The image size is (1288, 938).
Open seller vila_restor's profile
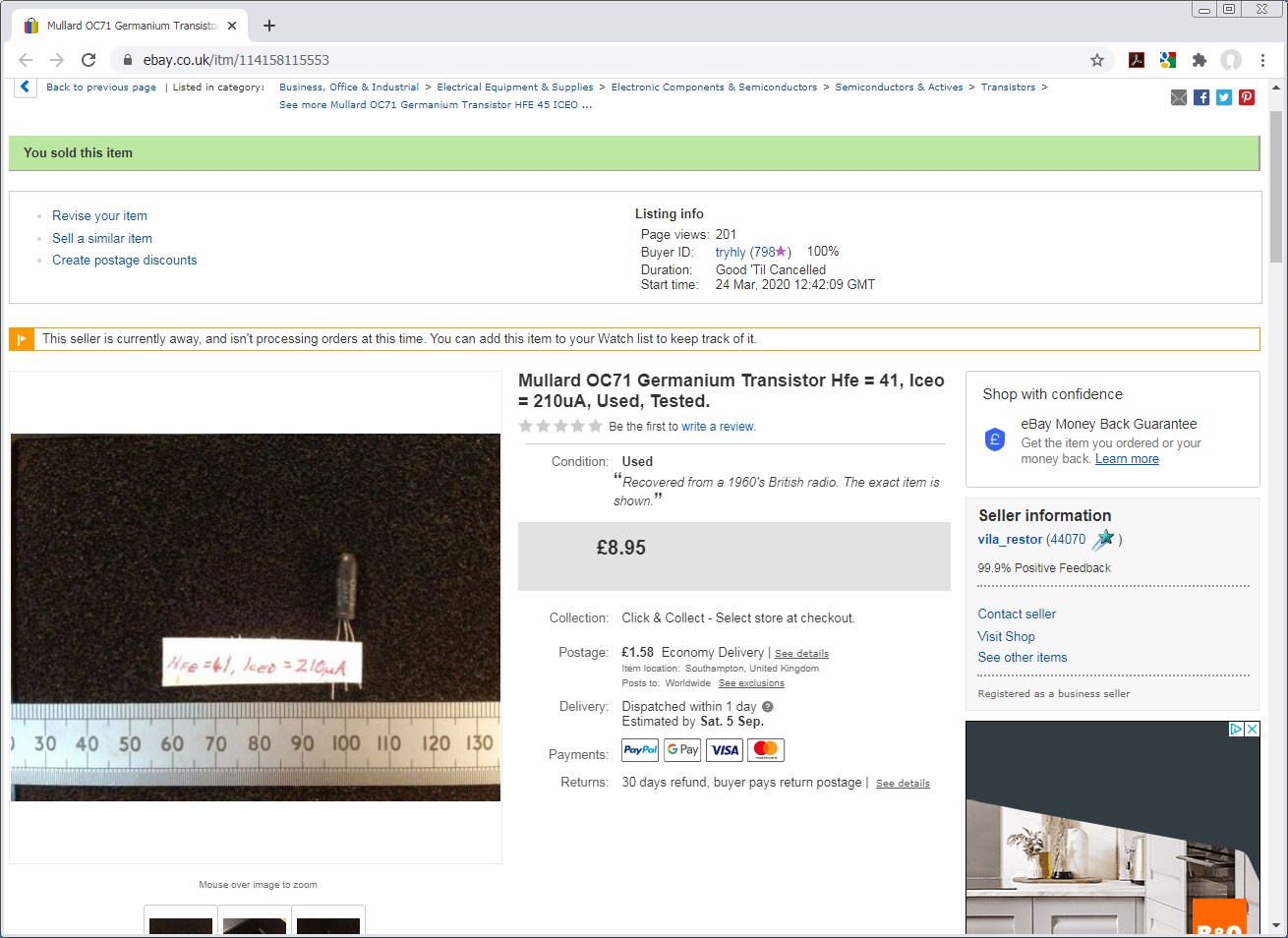pos(1010,540)
